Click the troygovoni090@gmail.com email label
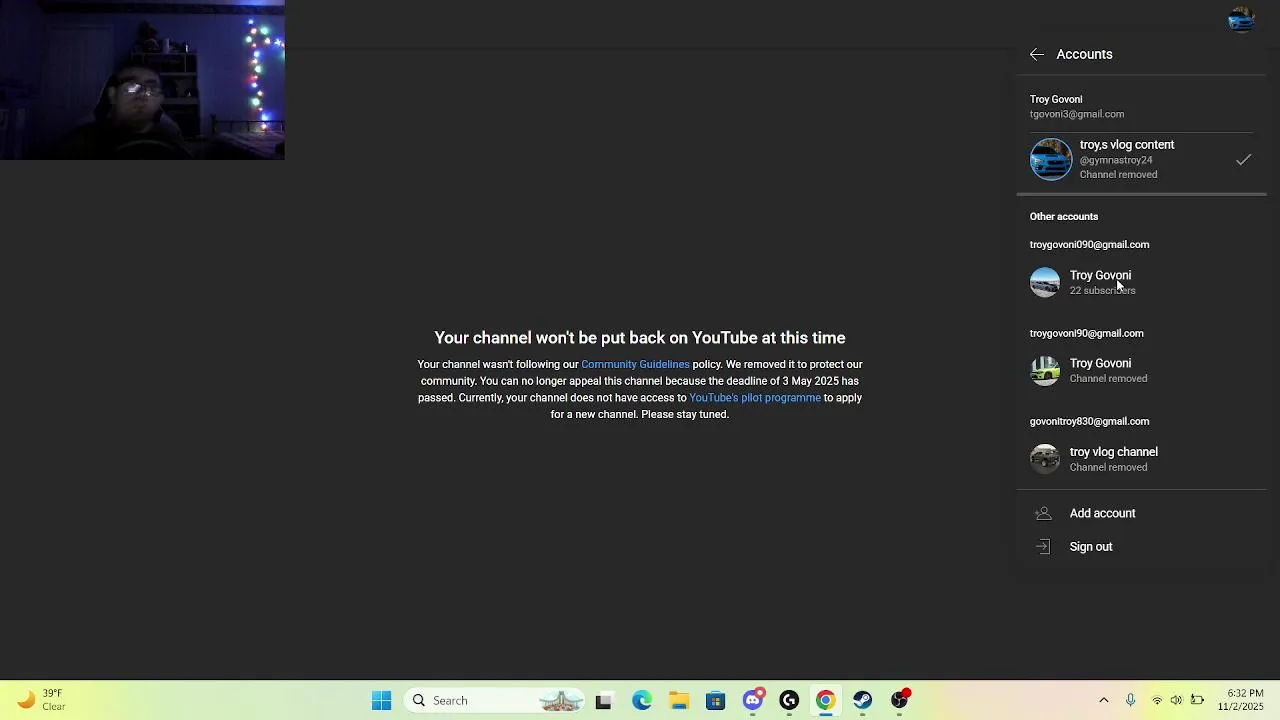 [1089, 244]
